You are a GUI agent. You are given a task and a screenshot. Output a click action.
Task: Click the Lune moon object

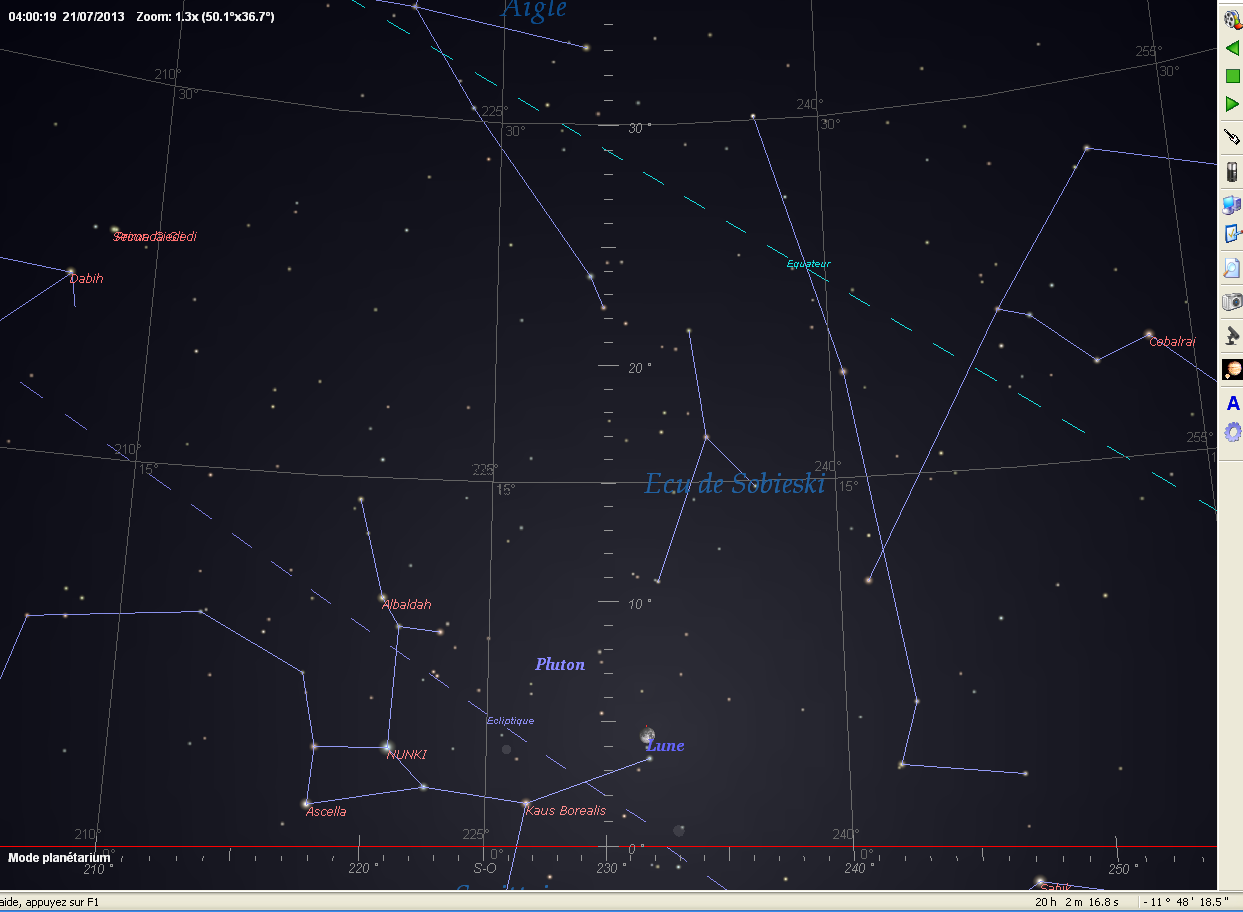[648, 736]
